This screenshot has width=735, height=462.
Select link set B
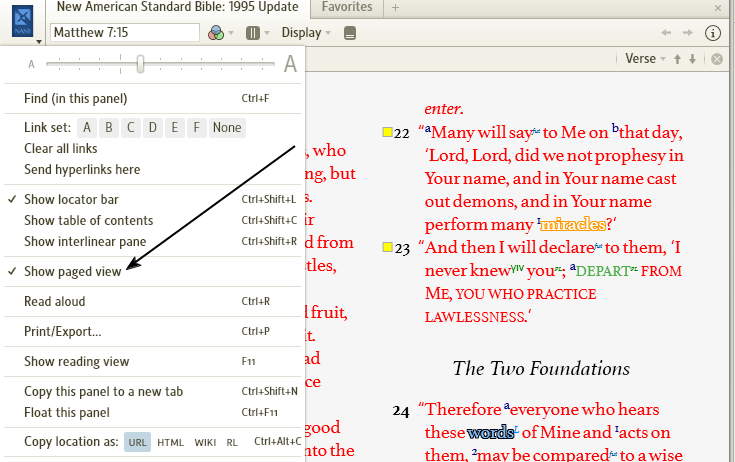click(x=109, y=127)
